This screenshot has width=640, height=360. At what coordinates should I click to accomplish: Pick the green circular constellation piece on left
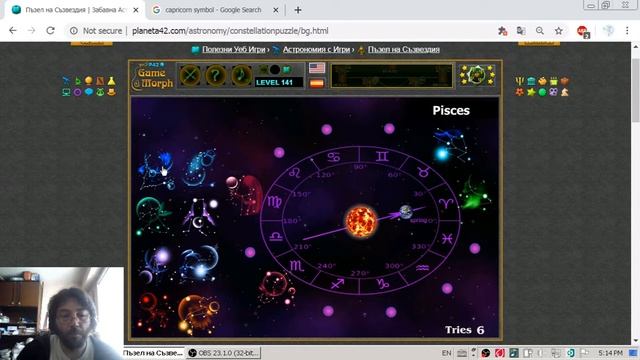152,216
